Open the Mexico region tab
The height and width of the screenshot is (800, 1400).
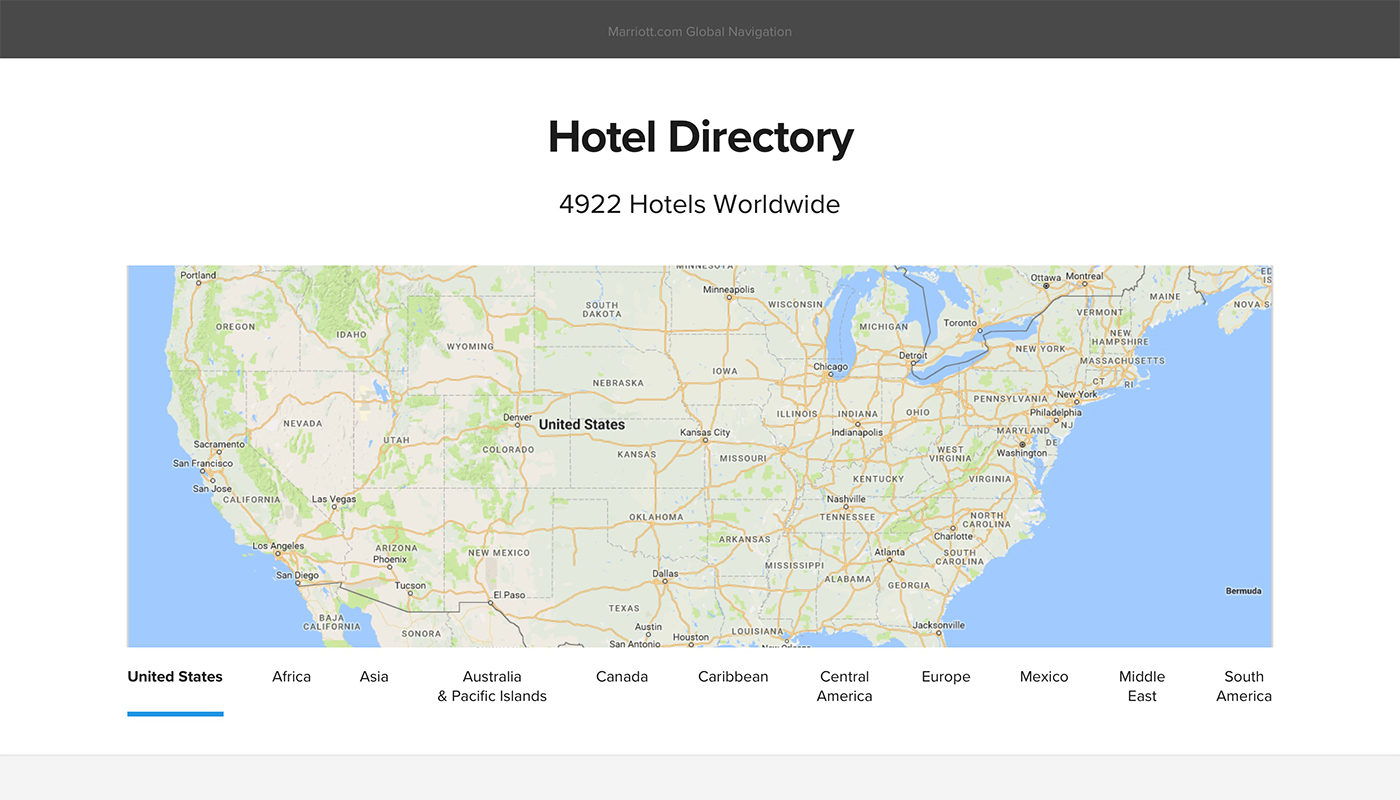coord(1044,677)
